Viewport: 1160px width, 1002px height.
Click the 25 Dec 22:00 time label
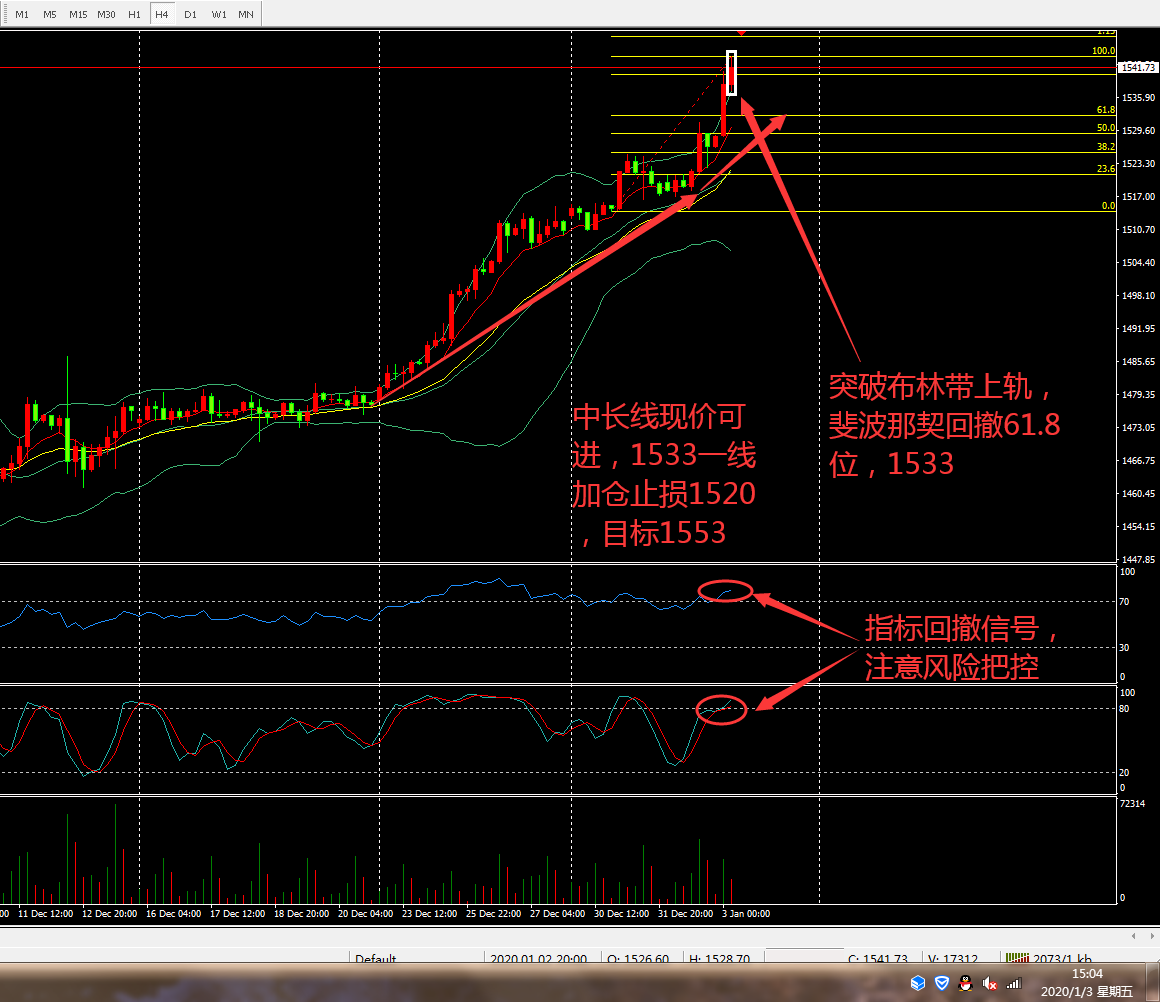pos(493,914)
